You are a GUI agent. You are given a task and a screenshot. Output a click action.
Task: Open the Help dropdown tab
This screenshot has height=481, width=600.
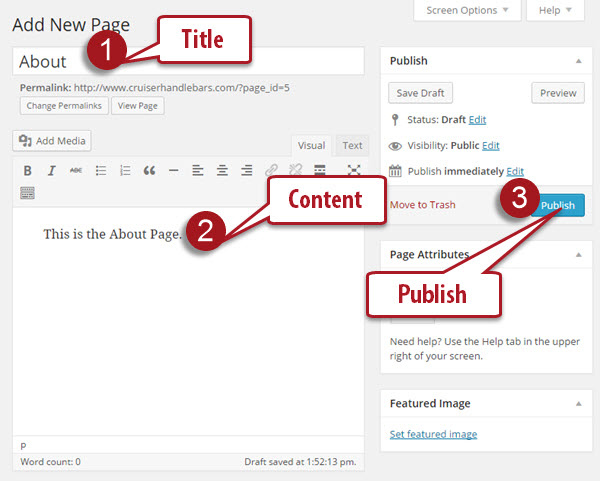point(555,10)
